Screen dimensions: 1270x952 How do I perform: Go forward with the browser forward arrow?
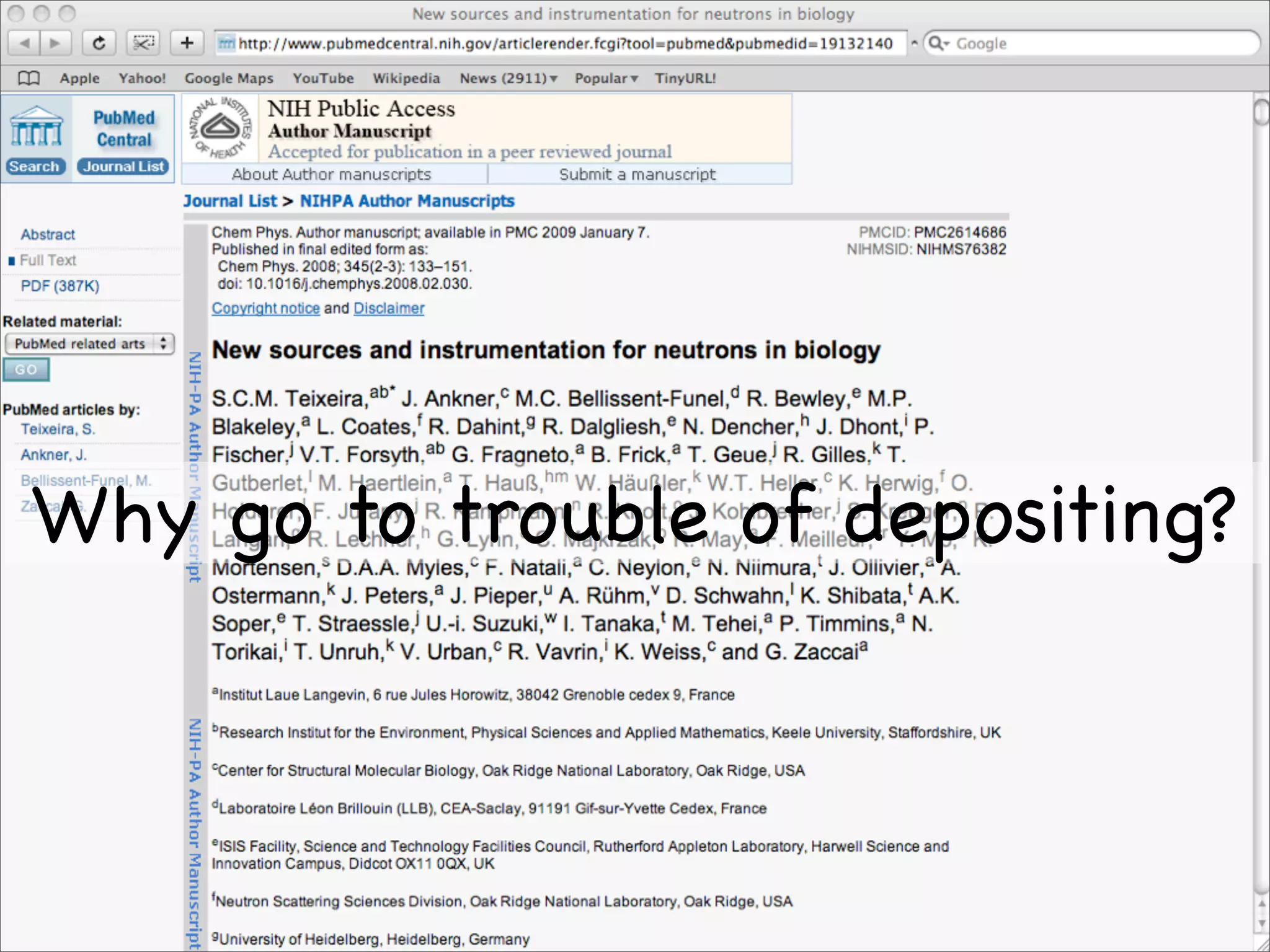pos(55,43)
